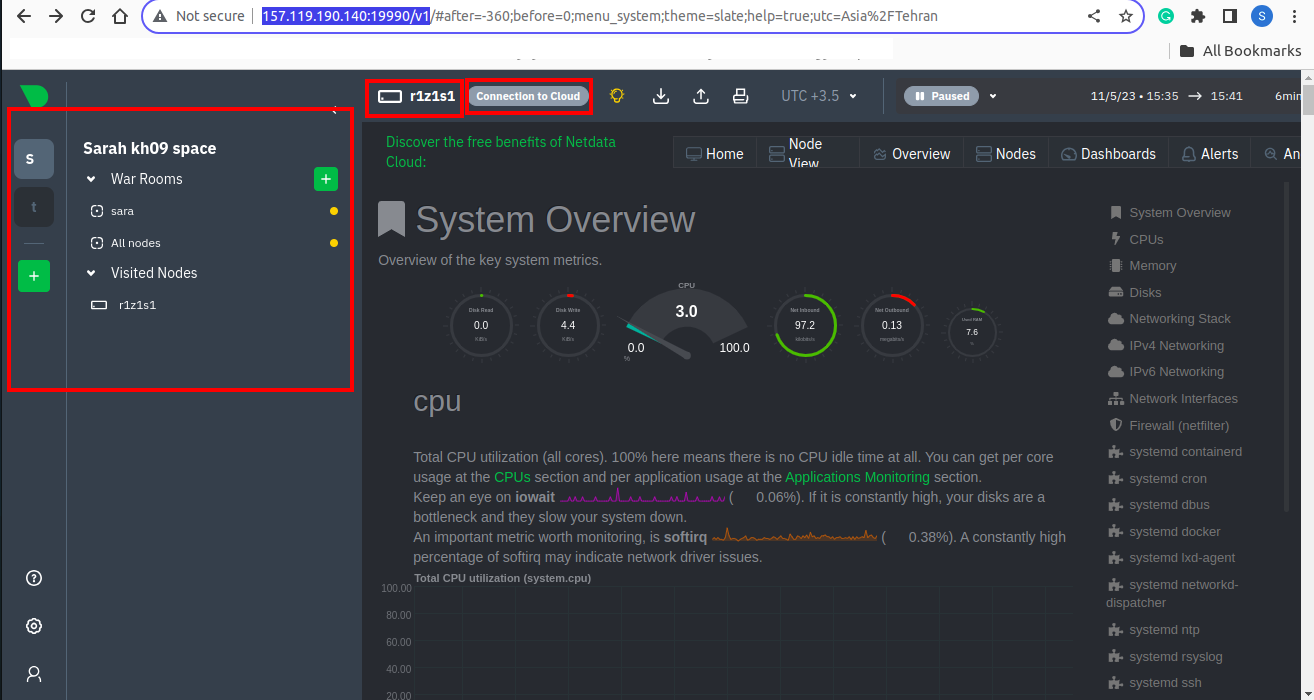Screen dimensions: 1314x700
Task: Open help via question mark icon
Action: click(x=34, y=578)
